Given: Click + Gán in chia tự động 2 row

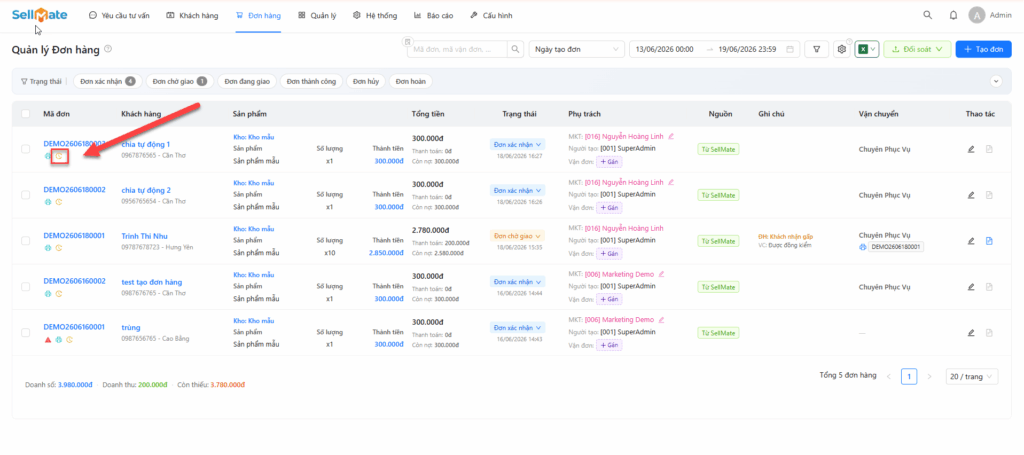Looking at the screenshot, I should point(609,208).
